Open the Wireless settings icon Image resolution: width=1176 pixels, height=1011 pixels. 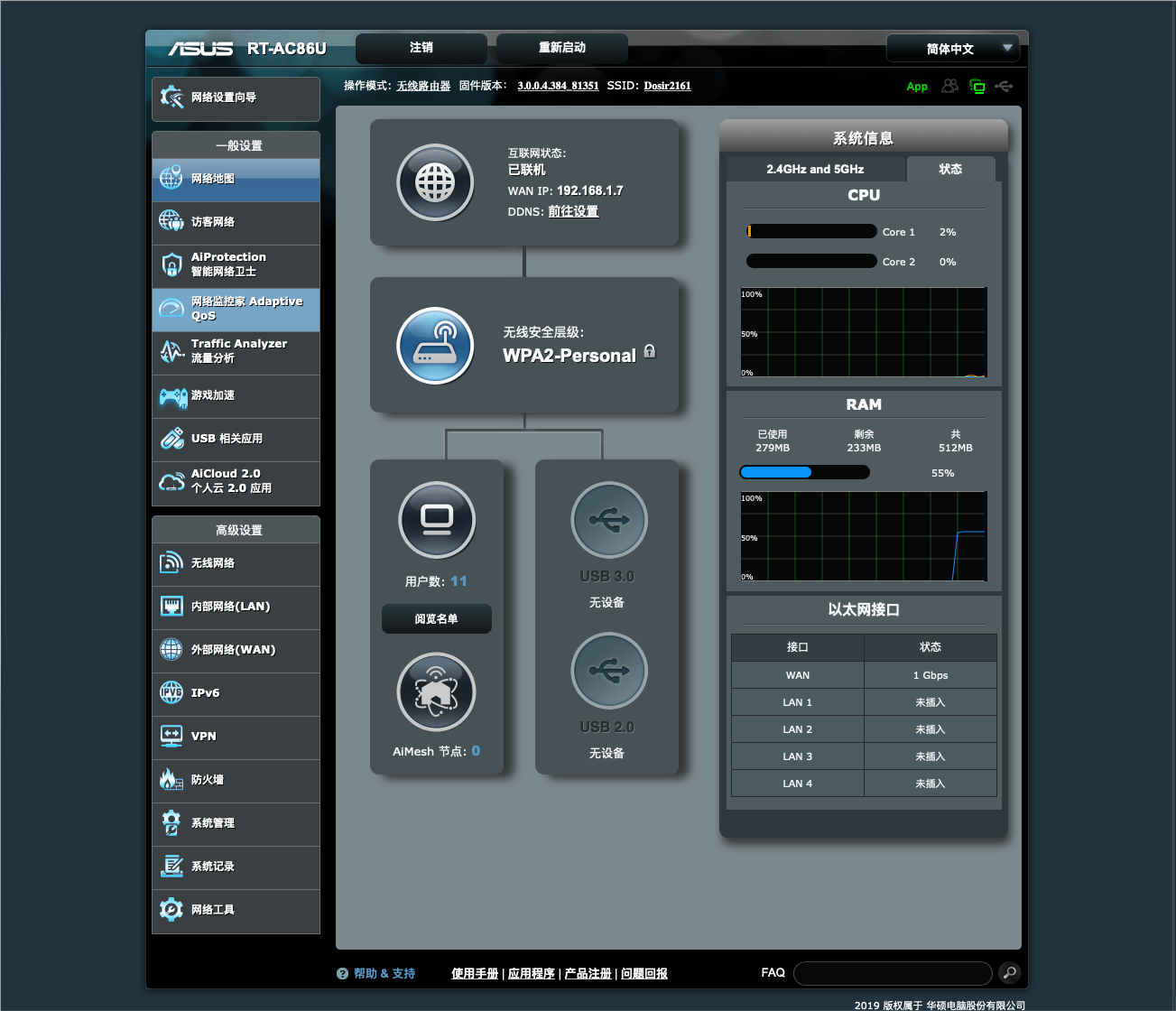click(x=171, y=563)
